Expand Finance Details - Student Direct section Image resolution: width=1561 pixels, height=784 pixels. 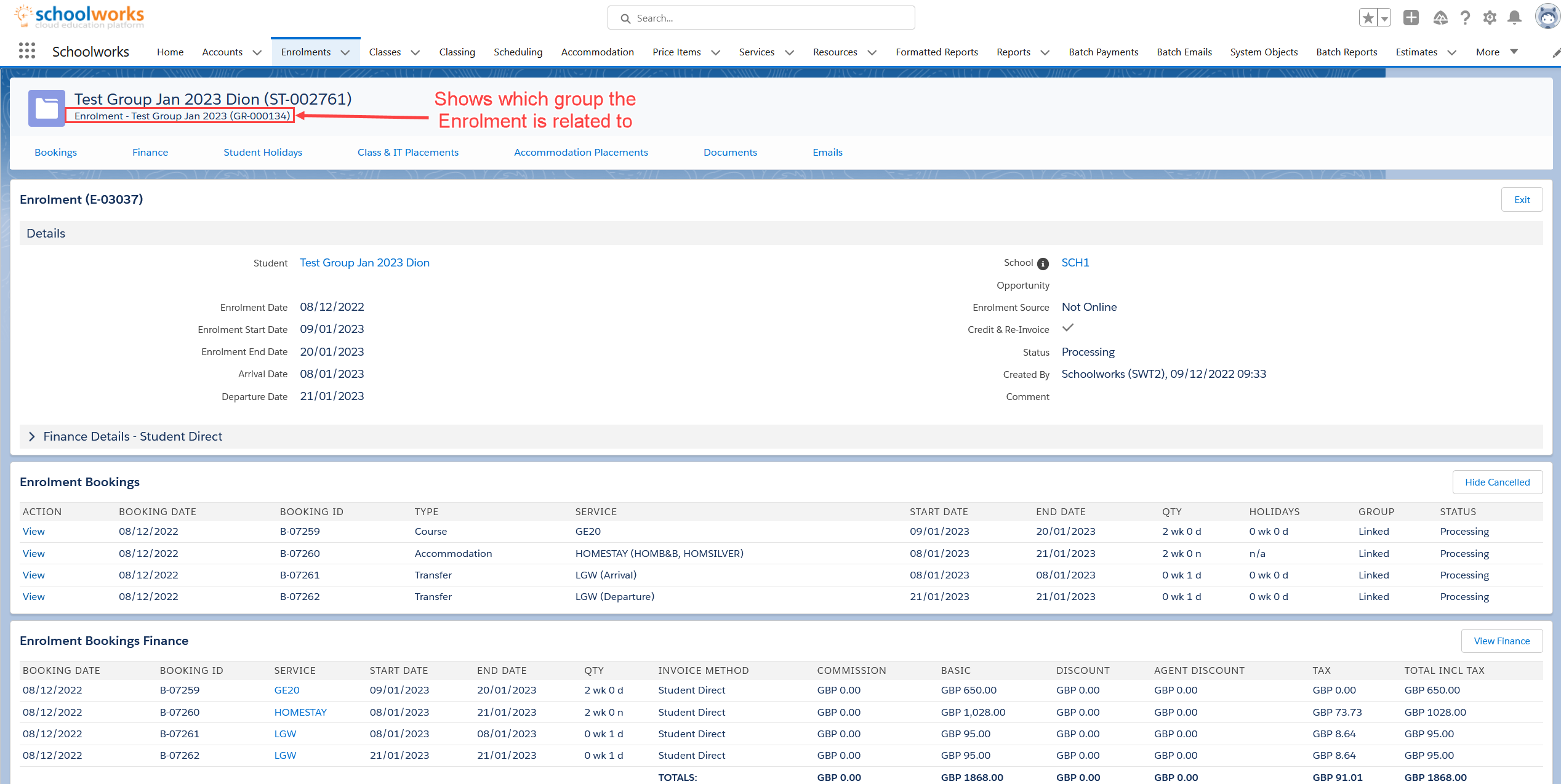[32, 436]
